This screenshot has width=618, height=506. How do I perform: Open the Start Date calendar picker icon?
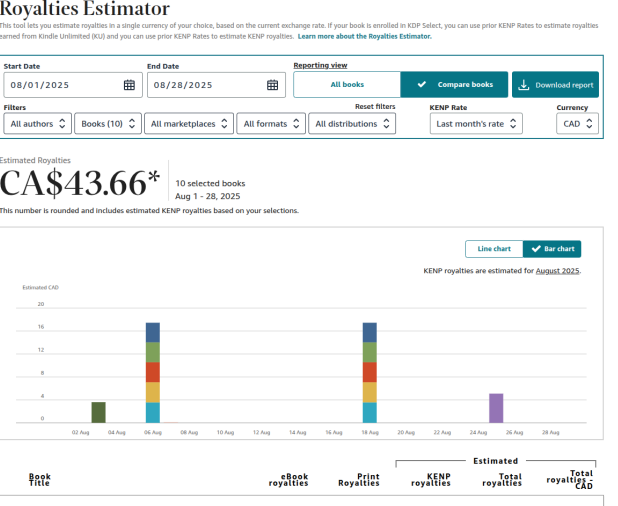129,85
